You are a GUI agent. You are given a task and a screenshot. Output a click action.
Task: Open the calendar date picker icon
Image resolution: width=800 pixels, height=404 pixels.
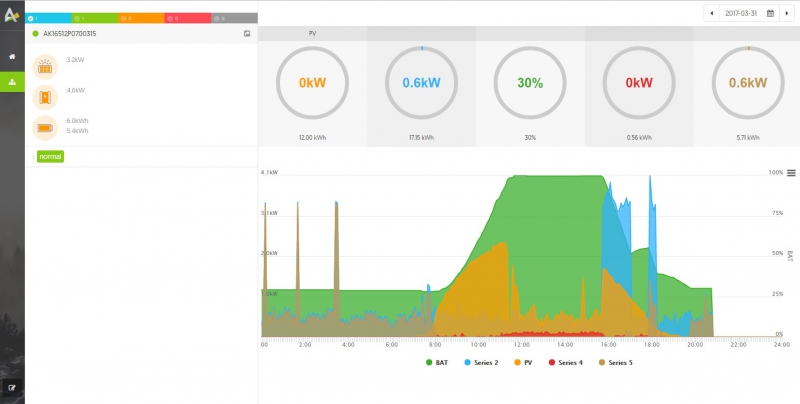770,13
